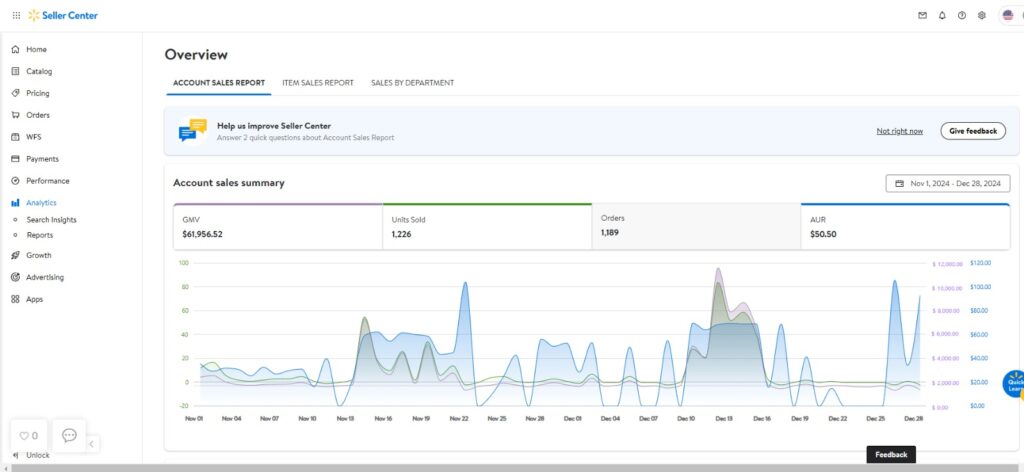1024x472 pixels.
Task: Click the Not right now link
Action: 899,131
